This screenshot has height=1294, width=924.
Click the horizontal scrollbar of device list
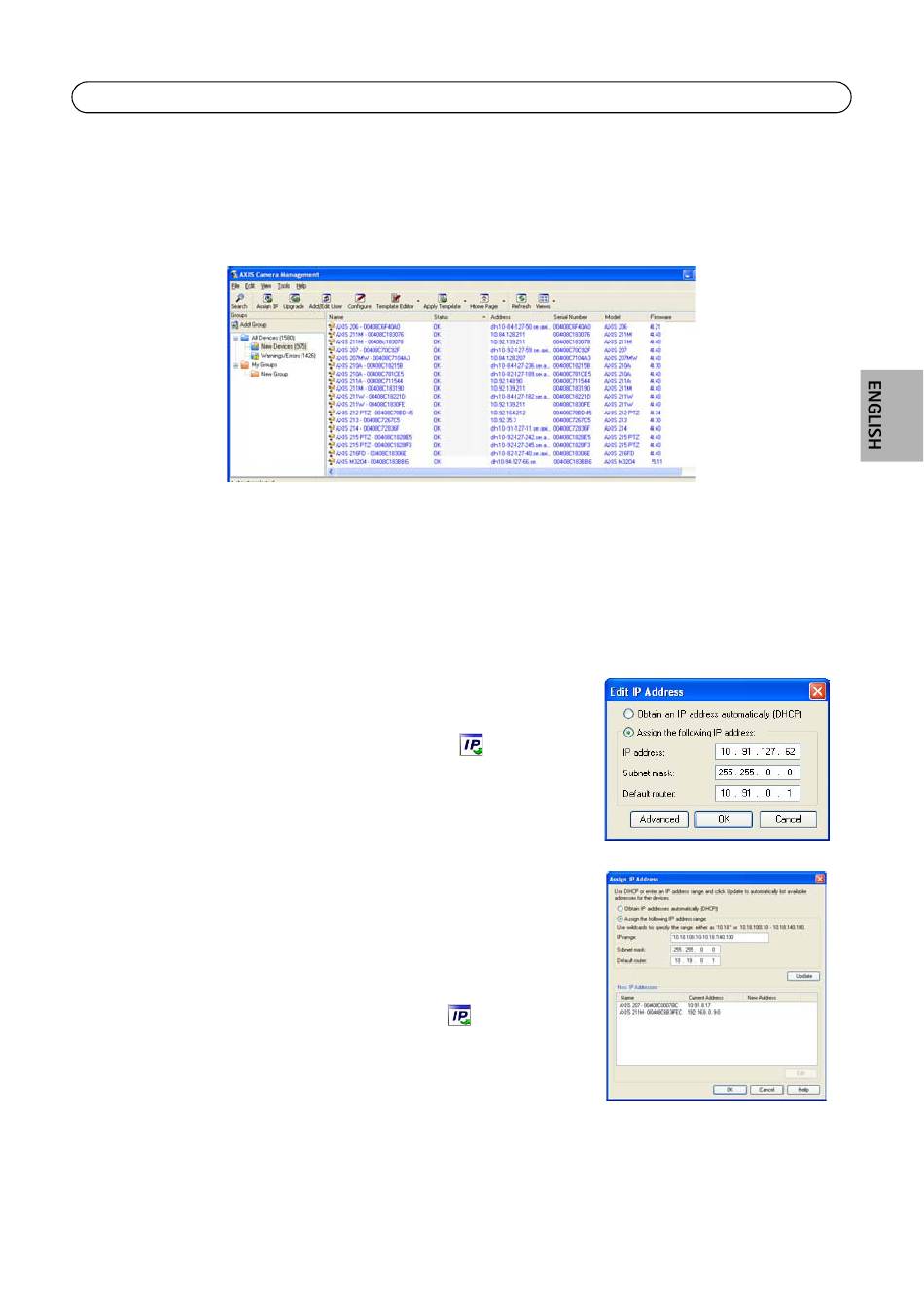pyautogui.click(x=512, y=472)
